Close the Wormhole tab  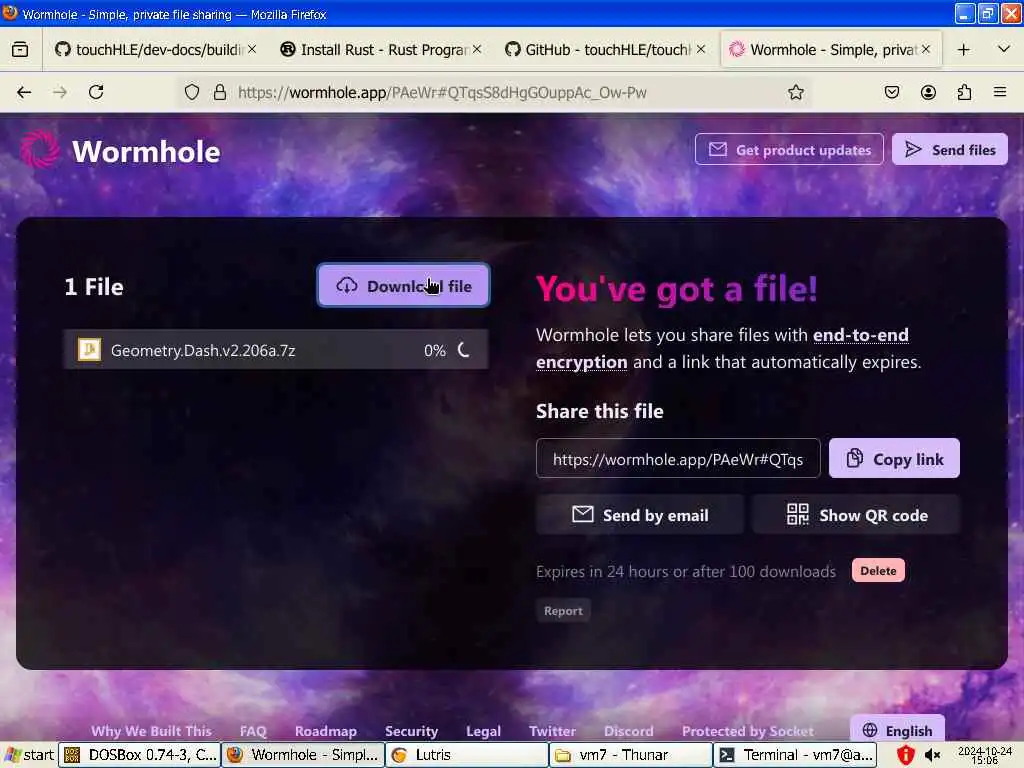tap(925, 49)
